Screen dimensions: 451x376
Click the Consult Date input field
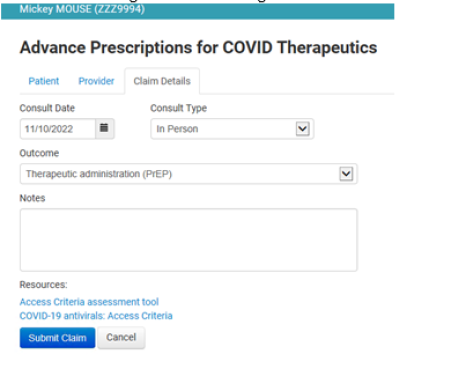(x=58, y=129)
